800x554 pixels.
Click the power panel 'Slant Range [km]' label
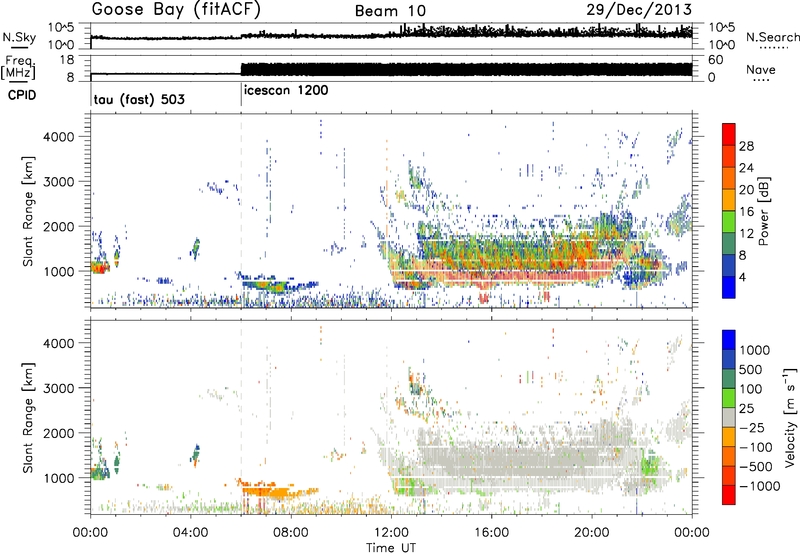(x=28, y=211)
